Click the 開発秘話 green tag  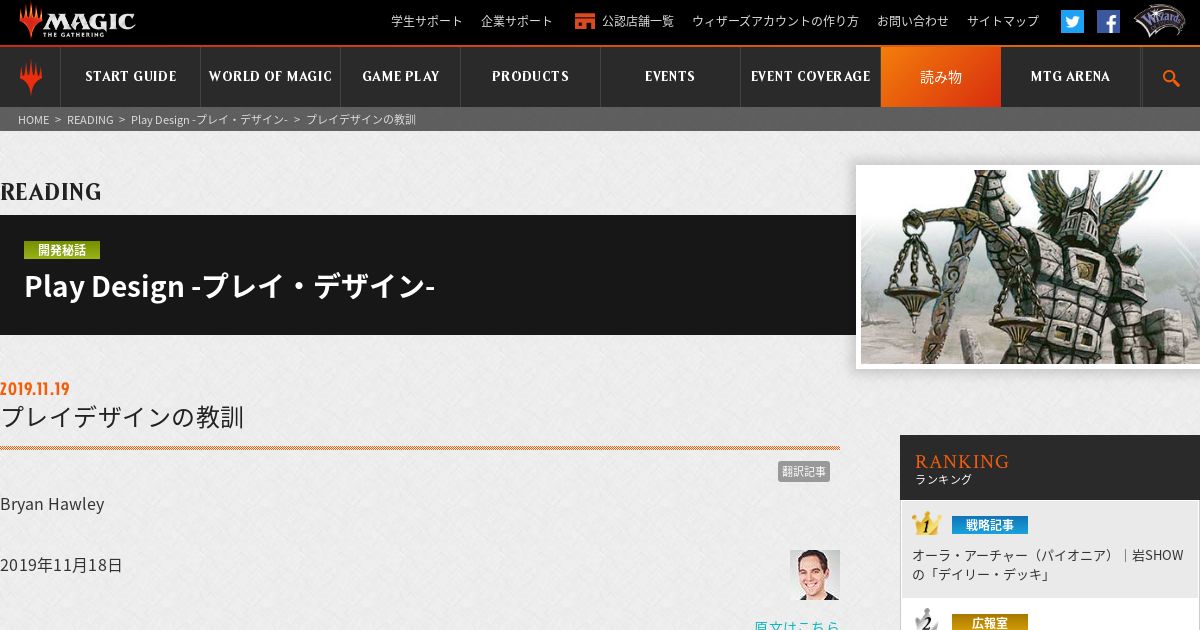[62, 250]
